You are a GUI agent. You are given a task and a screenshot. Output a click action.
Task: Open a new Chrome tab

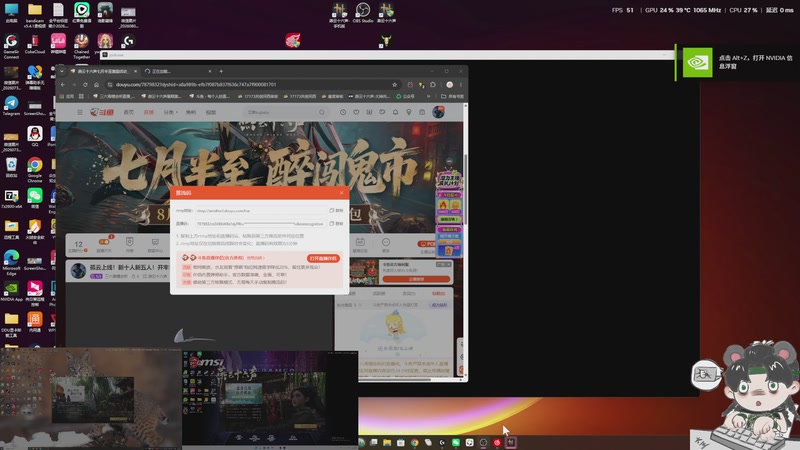(221, 71)
